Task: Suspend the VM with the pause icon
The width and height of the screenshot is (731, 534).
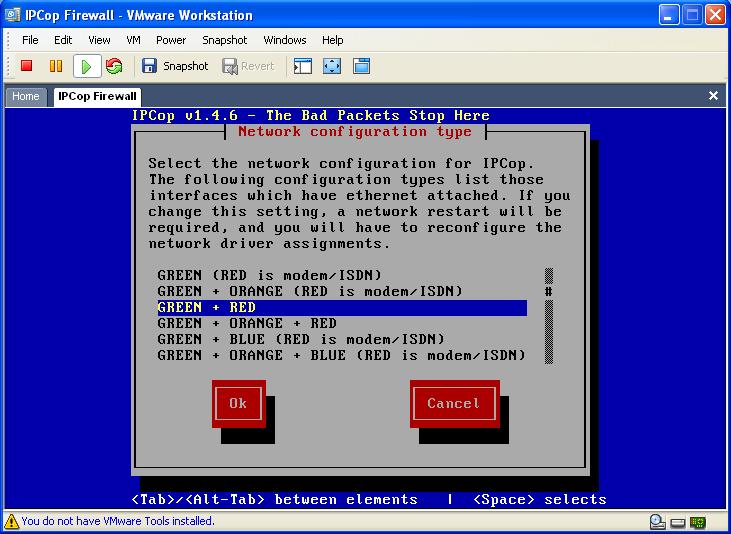Action: coord(56,66)
